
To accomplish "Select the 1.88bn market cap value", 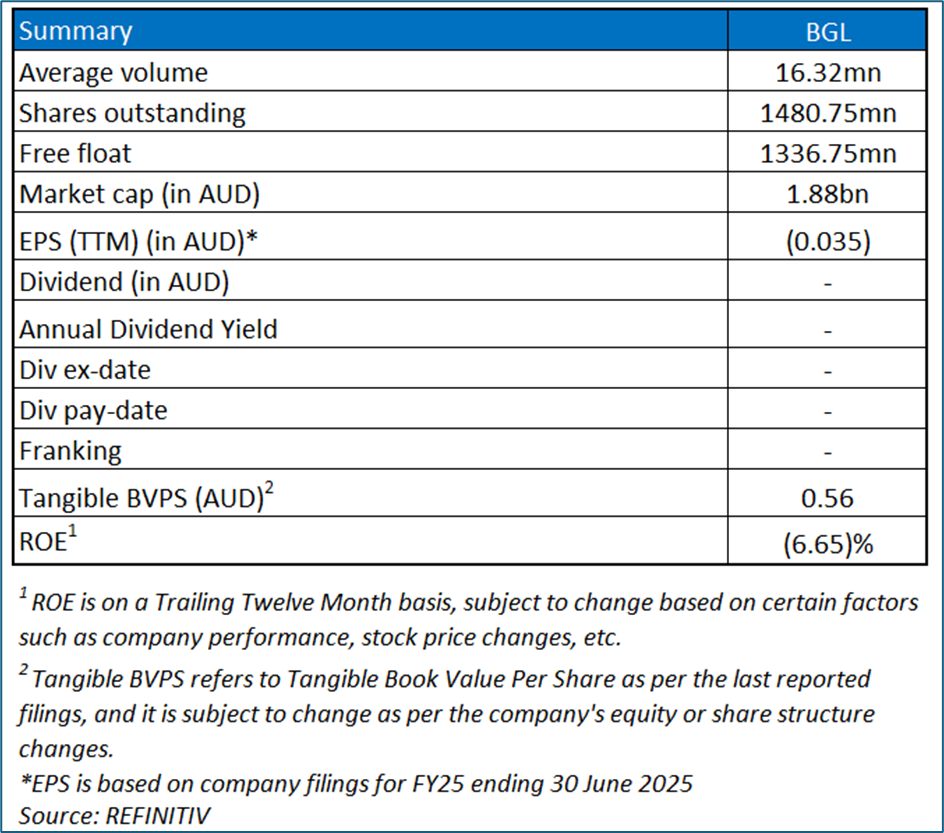I will point(828,194).
